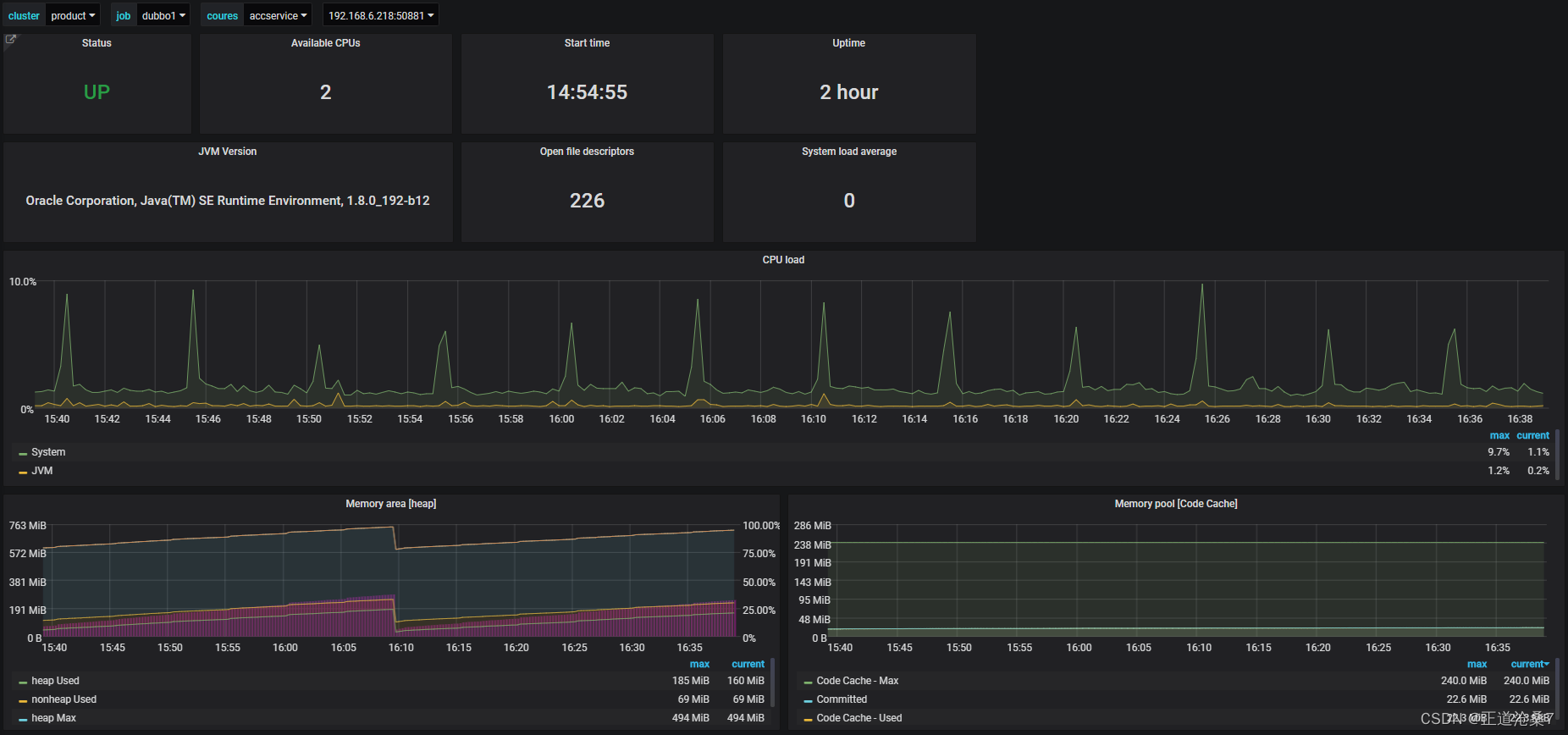Click the 240.0 MiB max for Code Cache - Max
This screenshot has width=1568, height=735.
coord(1464,681)
